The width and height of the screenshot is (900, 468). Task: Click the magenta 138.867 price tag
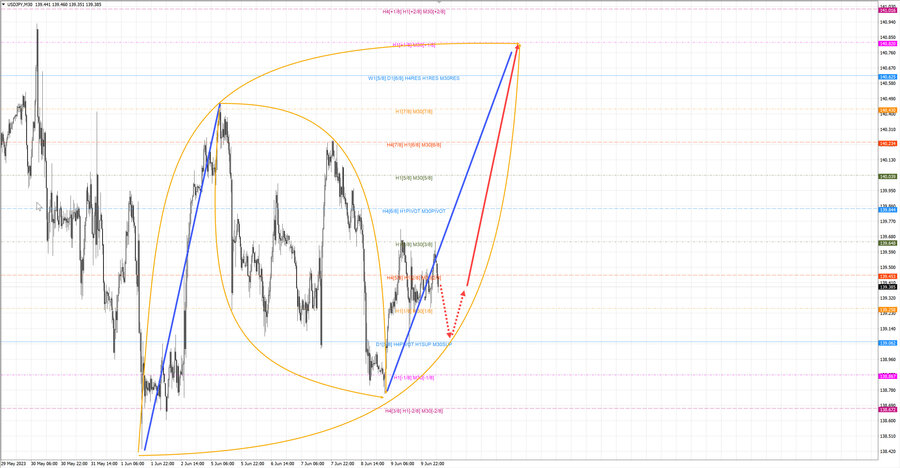point(887,377)
